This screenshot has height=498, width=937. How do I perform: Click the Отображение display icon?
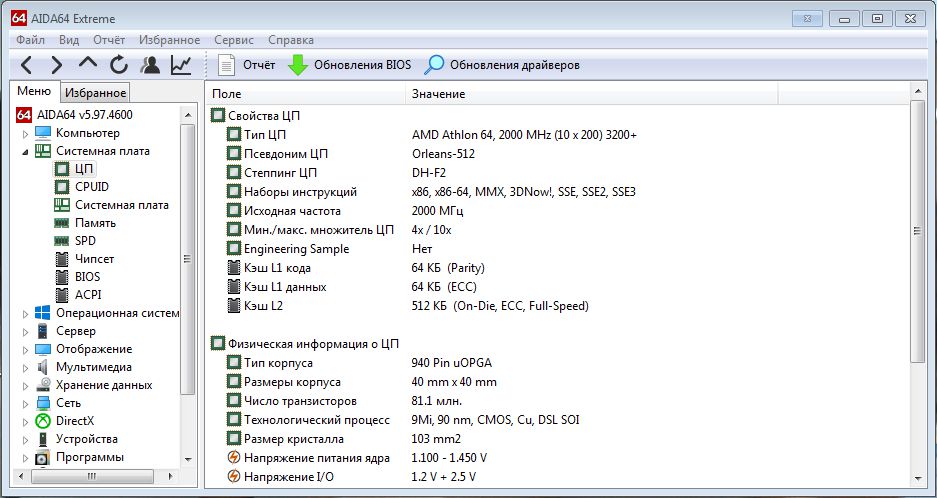click(x=43, y=349)
